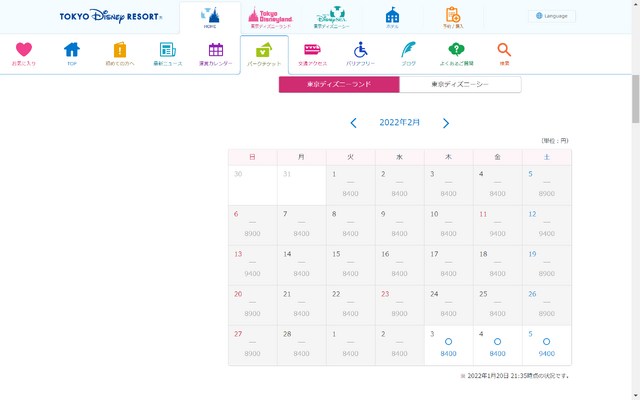Click the page vertical scrollbar thumb

(x=636, y=99)
